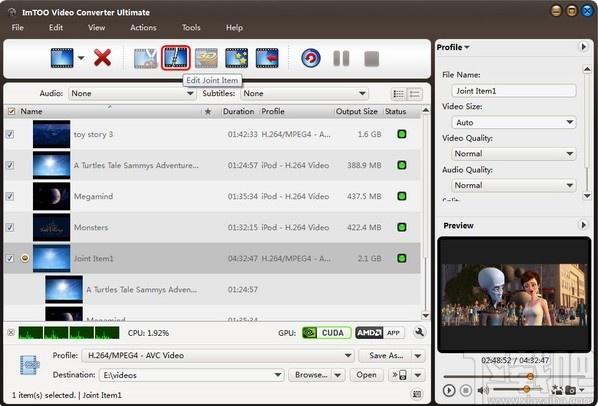Uncheck the toy story 3 checkbox
598x406 pixels.
pyautogui.click(x=10, y=134)
